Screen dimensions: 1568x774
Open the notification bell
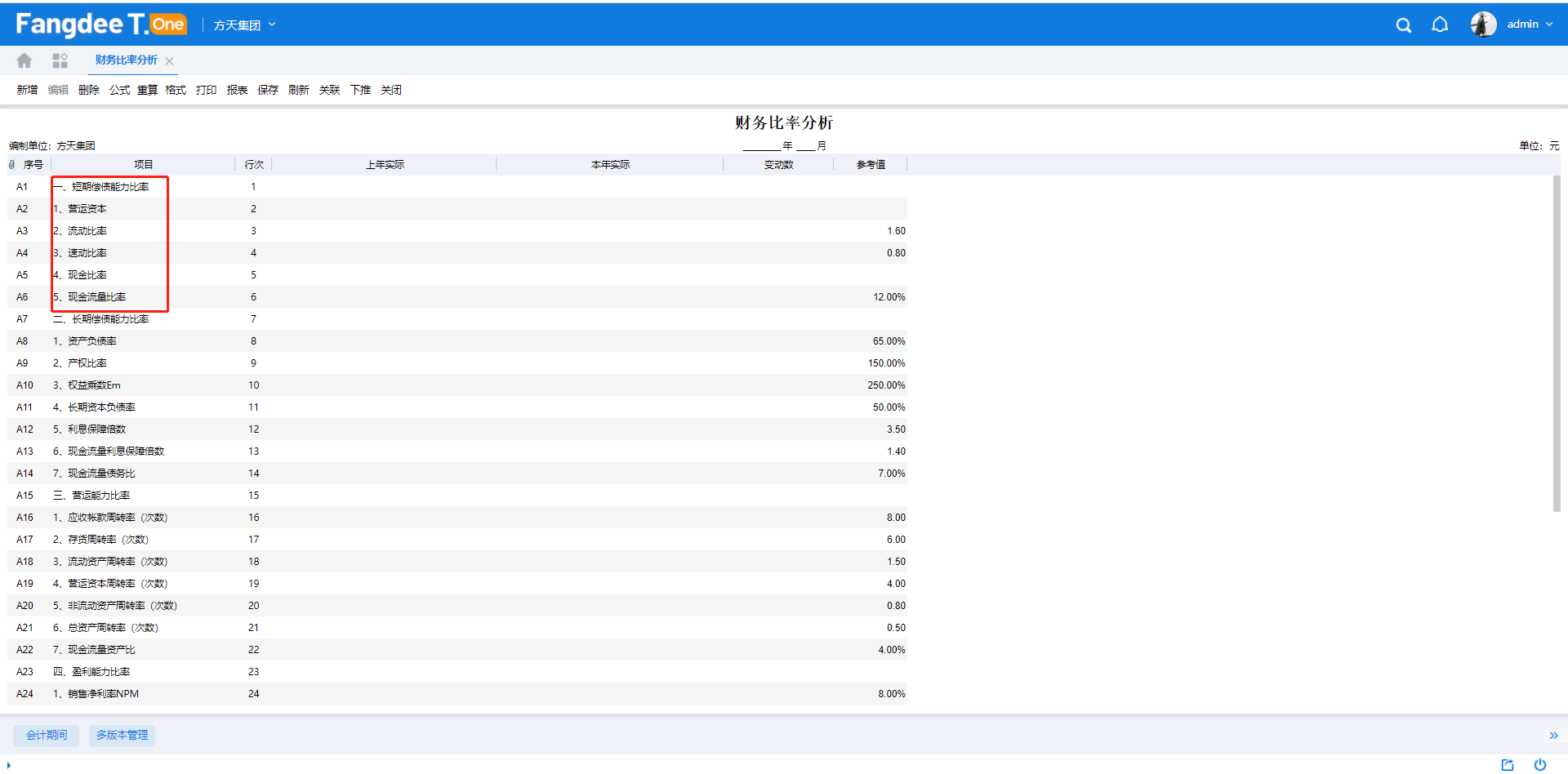pos(1440,24)
